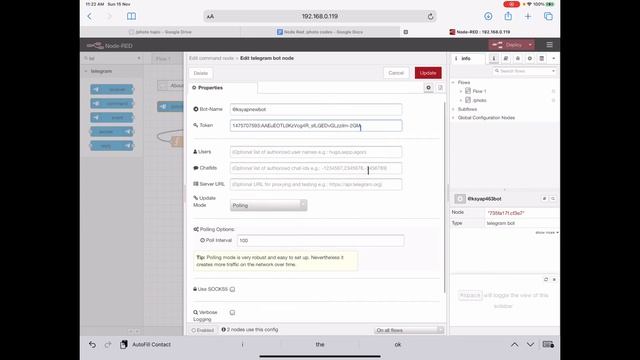640x360 pixels.
Task: Click the Poll Interval input field
Action: click(x=321, y=240)
